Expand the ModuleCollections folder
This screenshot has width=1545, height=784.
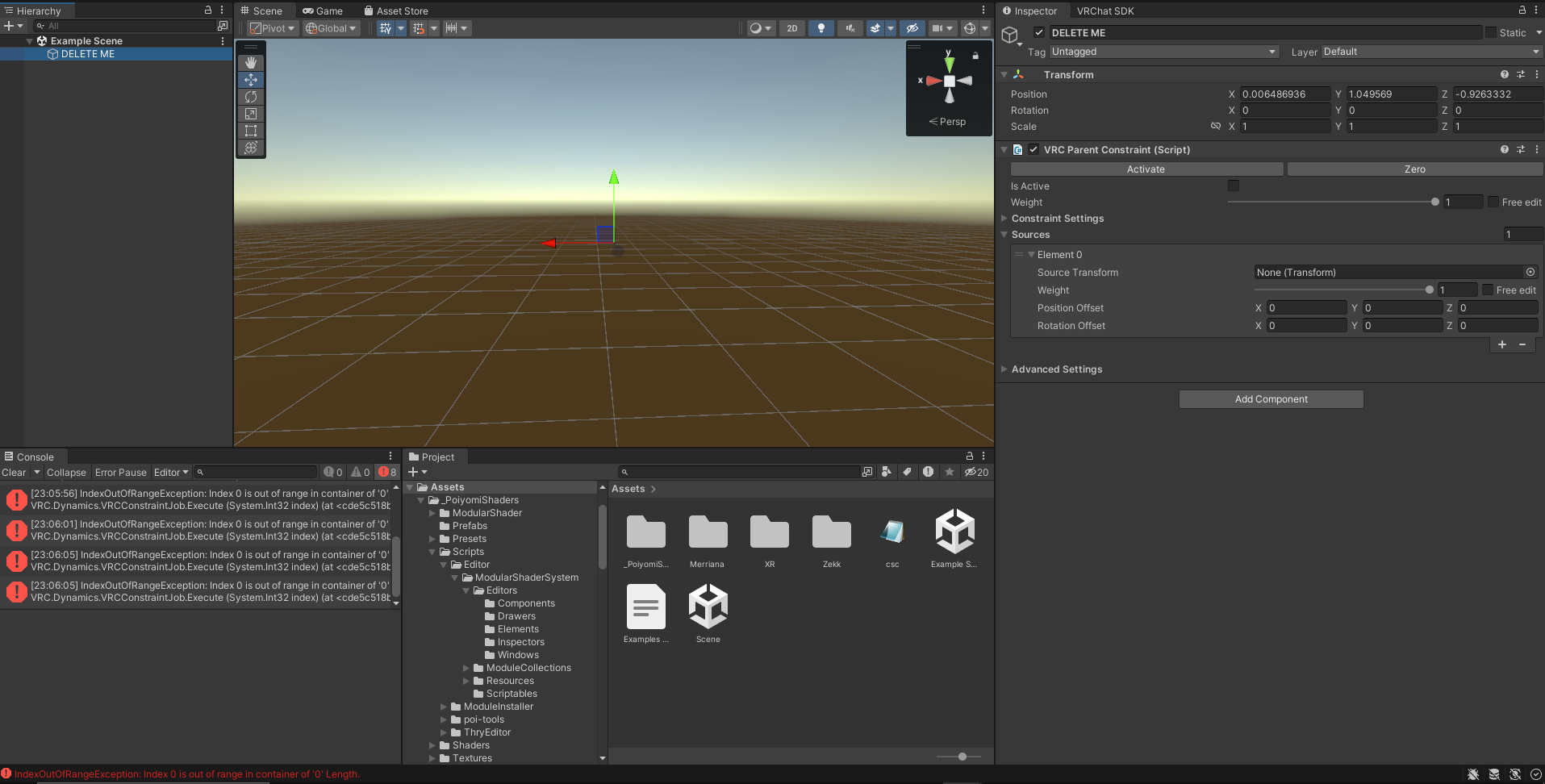[466, 668]
